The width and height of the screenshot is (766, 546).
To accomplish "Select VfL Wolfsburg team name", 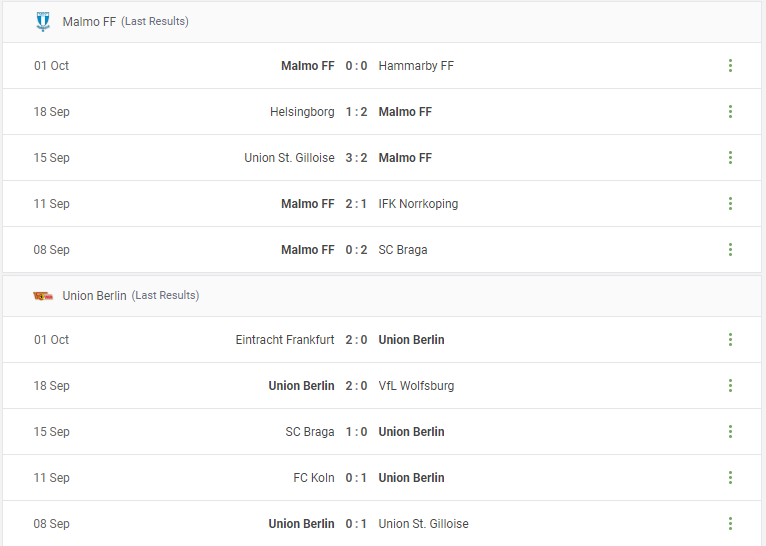I will pyautogui.click(x=416, y=386).
